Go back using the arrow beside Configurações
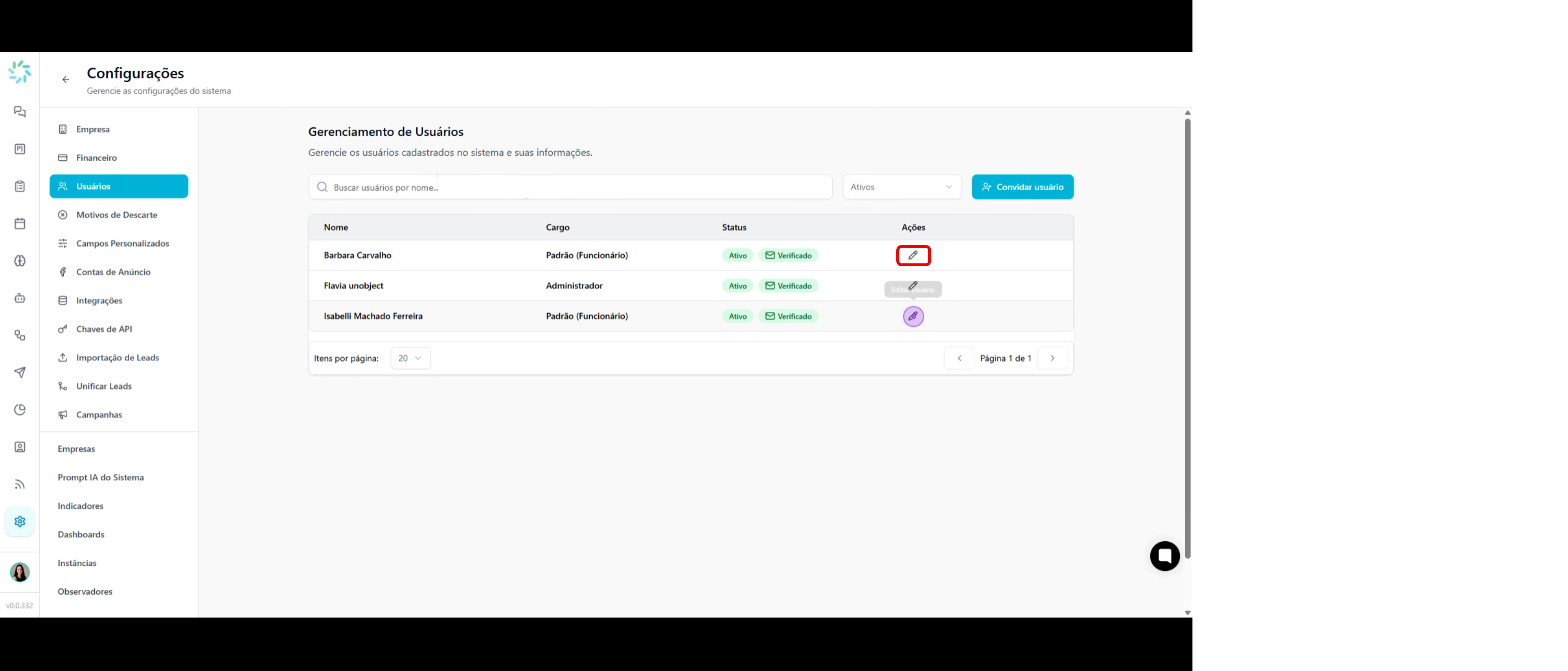1568x671 pixels. [66, 80]
